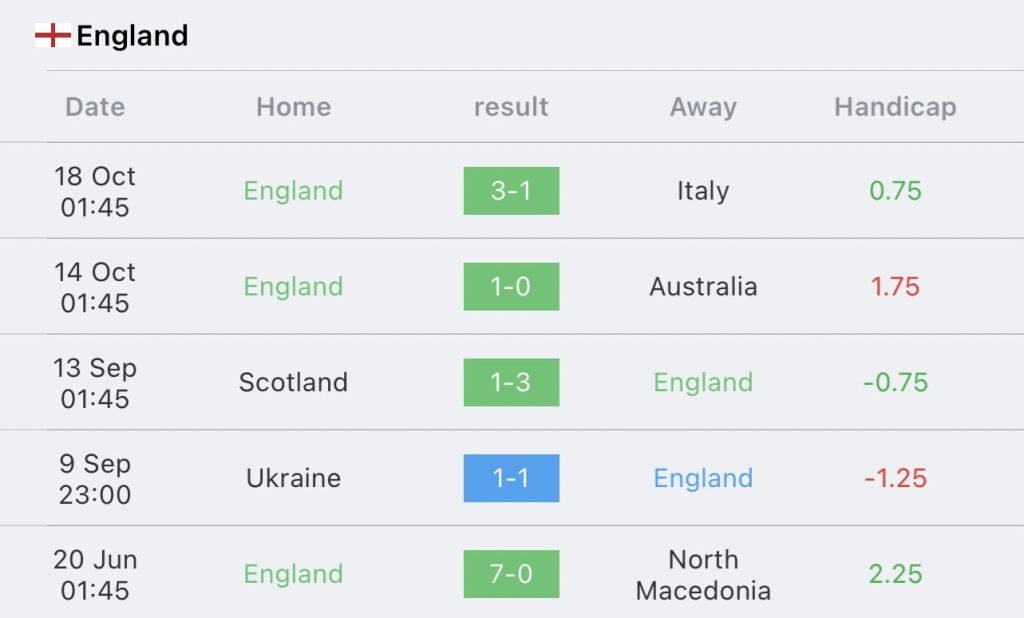The width and height of the screenshot is (1024, 618).
Task: Open the 18 Oct match row date
Action: pyautogui.click(x=95, y=191)
